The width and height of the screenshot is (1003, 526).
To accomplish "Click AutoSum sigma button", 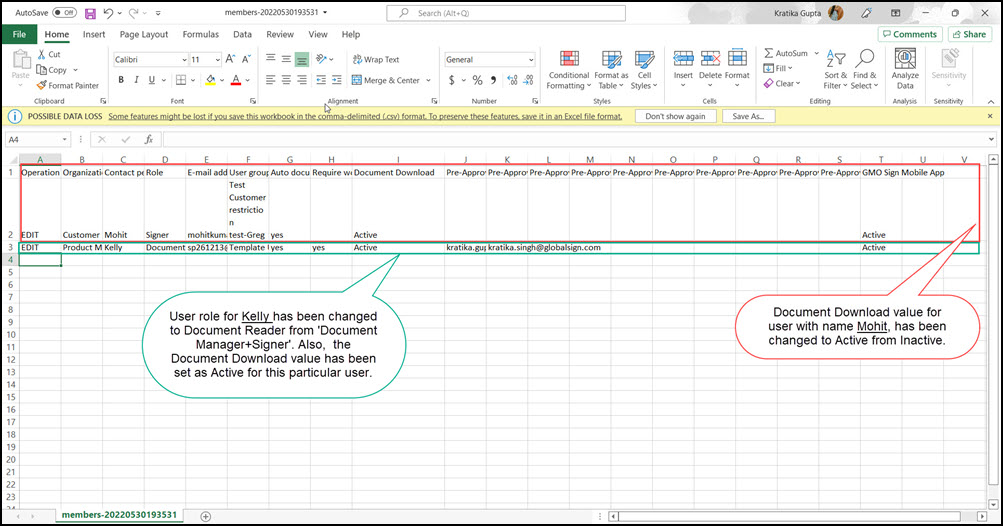I will [x=786, y=53].
